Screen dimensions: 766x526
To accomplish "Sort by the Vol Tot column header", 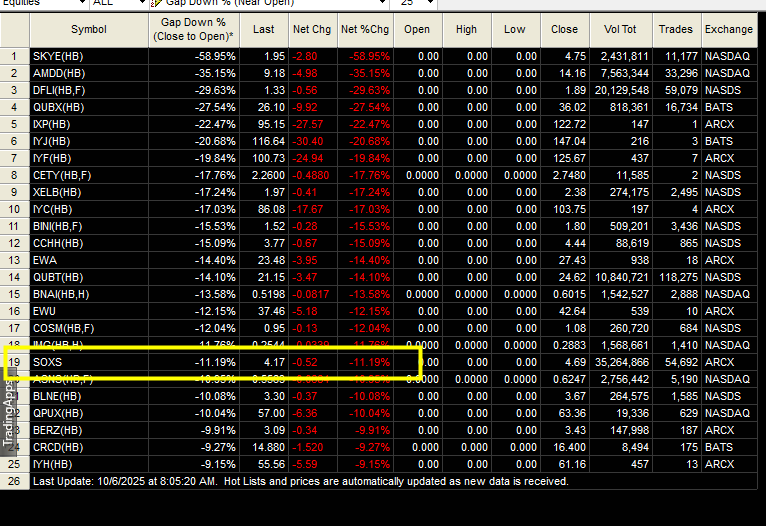I will [x=620, y=29].
